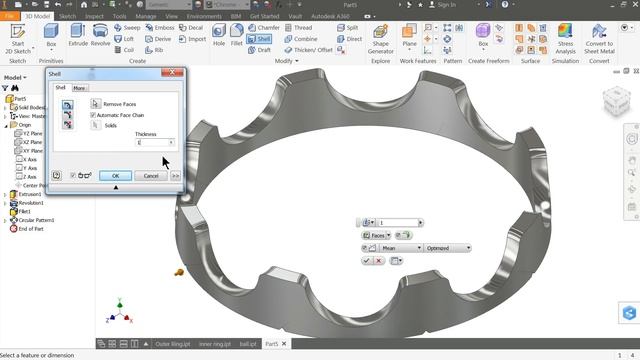Pick the Thicken/Offset tool
This screenshot has height=360, width=640.
tap(308, 50)
